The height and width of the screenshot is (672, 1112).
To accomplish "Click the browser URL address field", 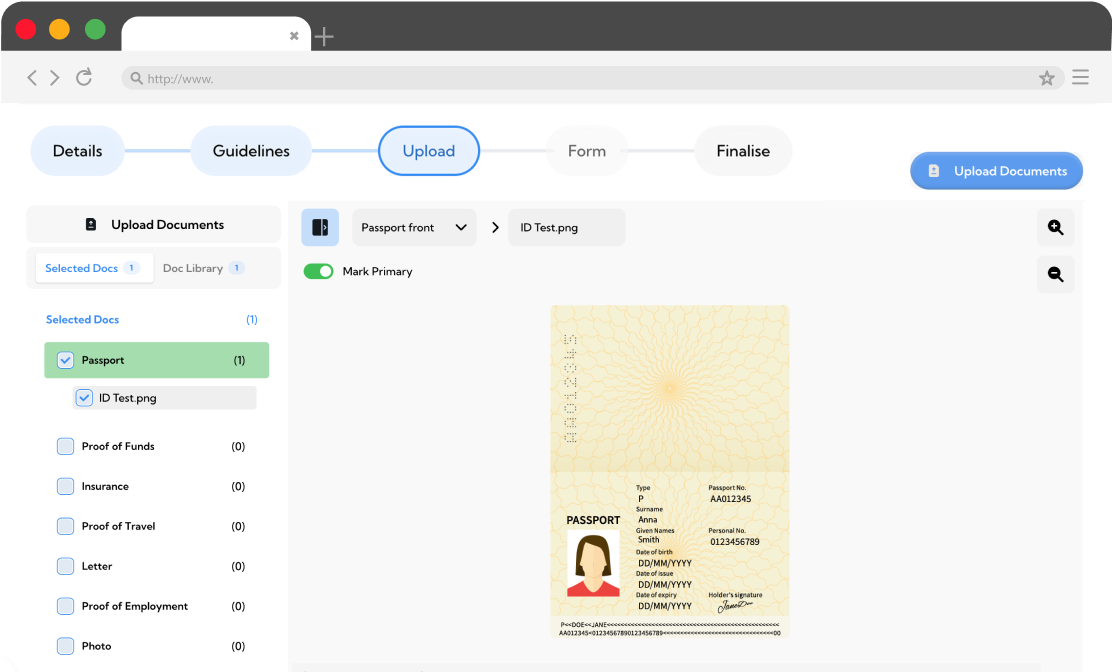I will (580, 78).
